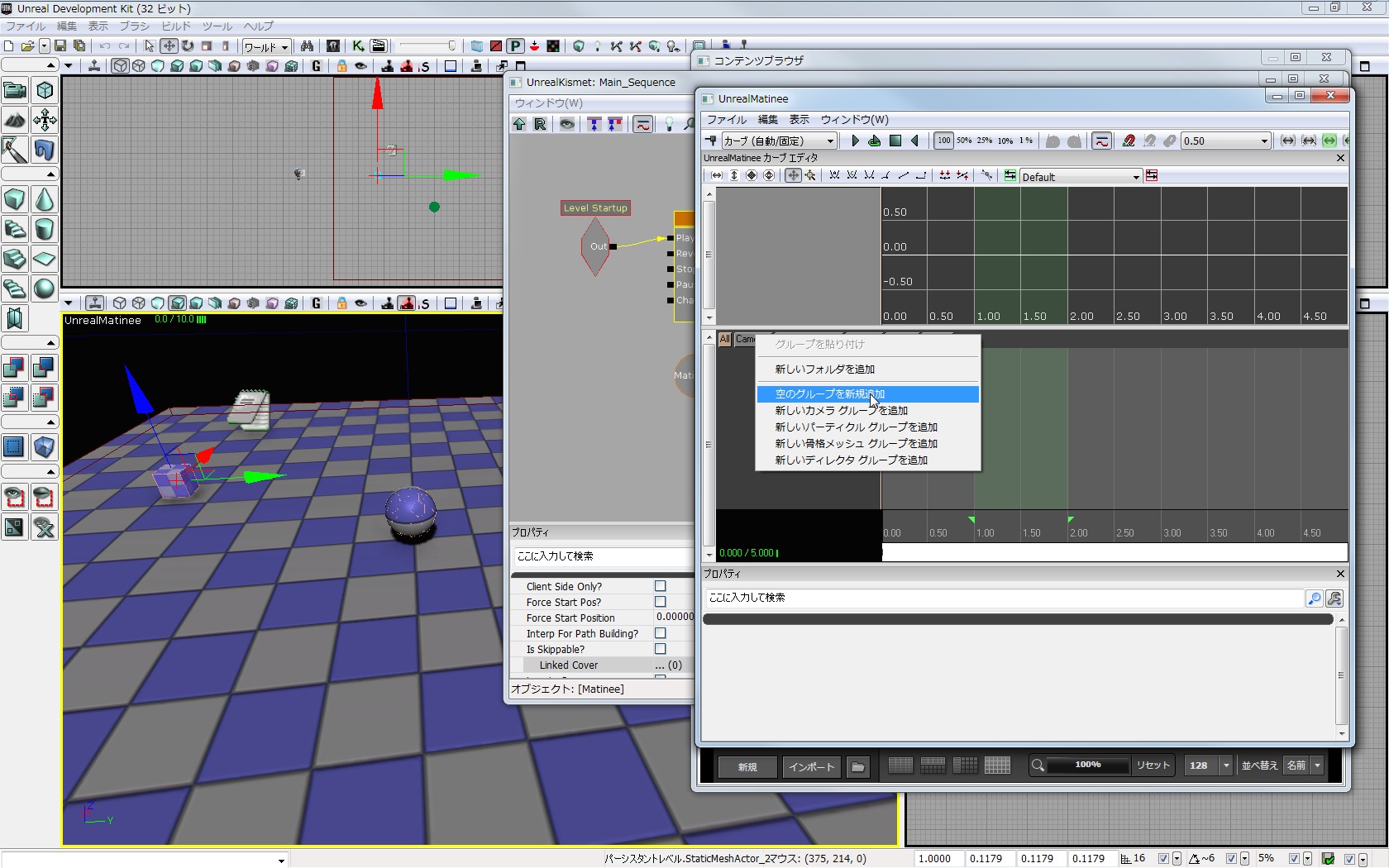
Task: Open the 0.50 snap size dropdown
Action: pyautogui.click(x=1263, y=141)
